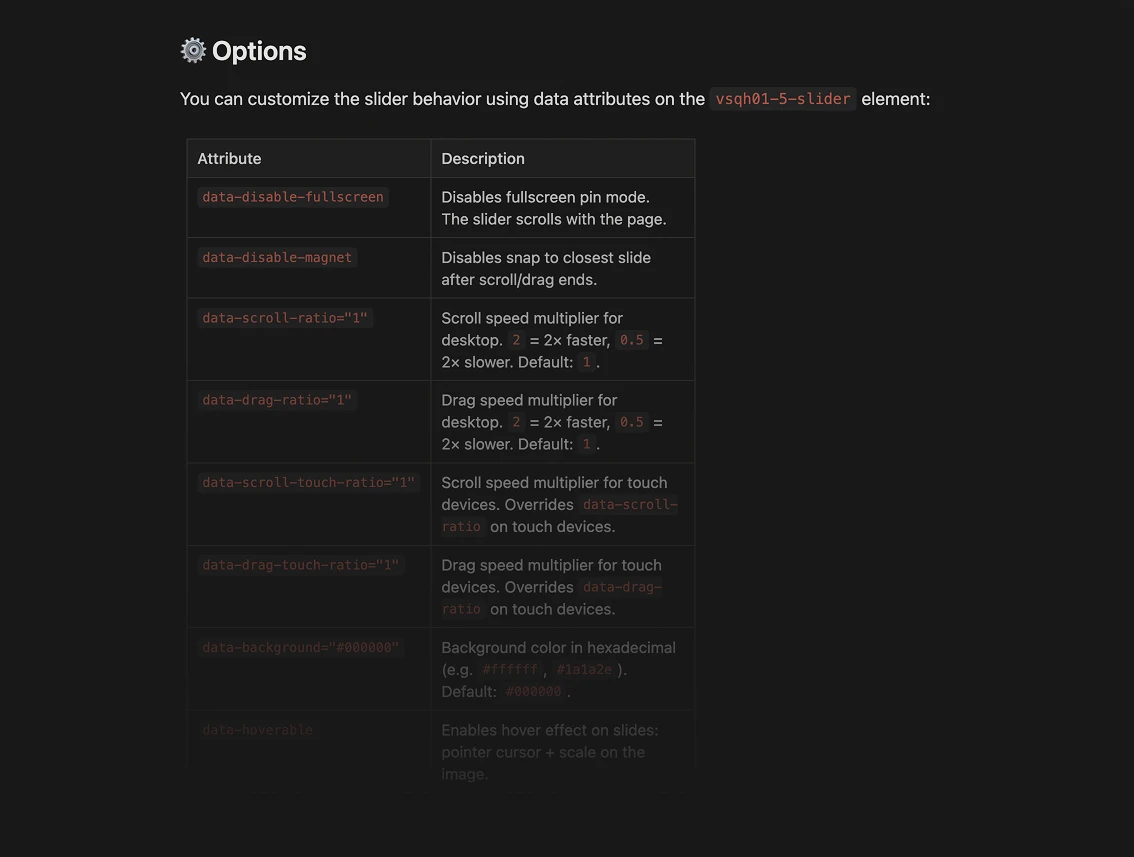Click the Options heading text
The height and width of the screenshot is (857, 1134).
pos(259,51)
